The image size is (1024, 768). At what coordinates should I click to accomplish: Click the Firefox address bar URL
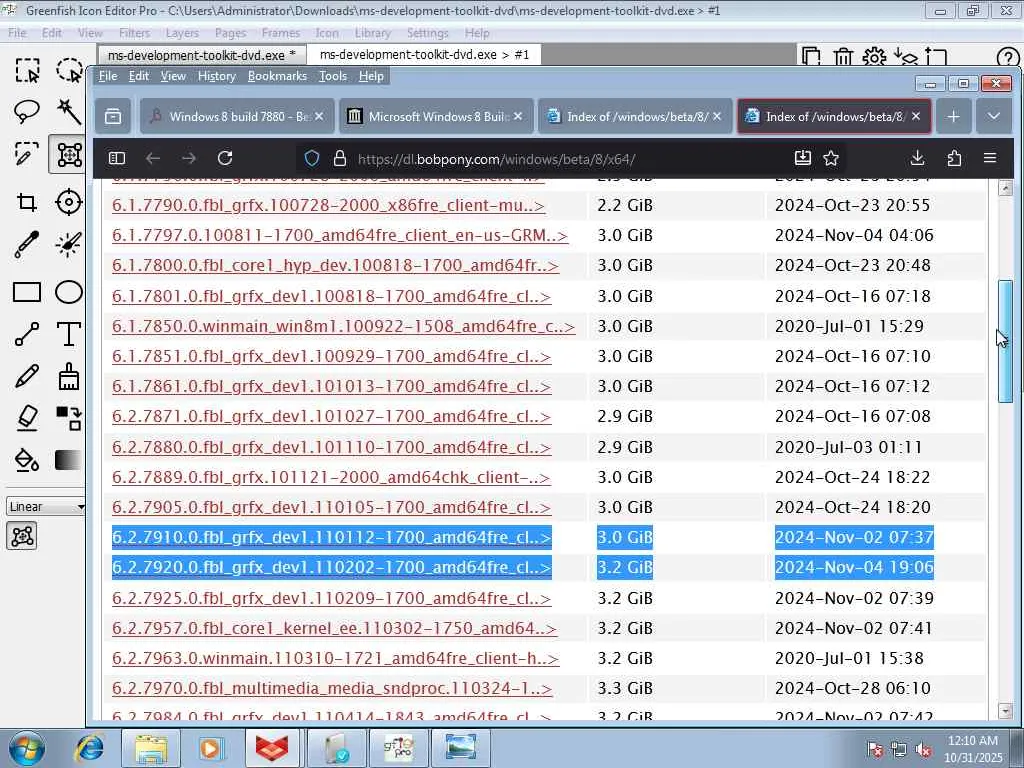click(x=496, y=159)
